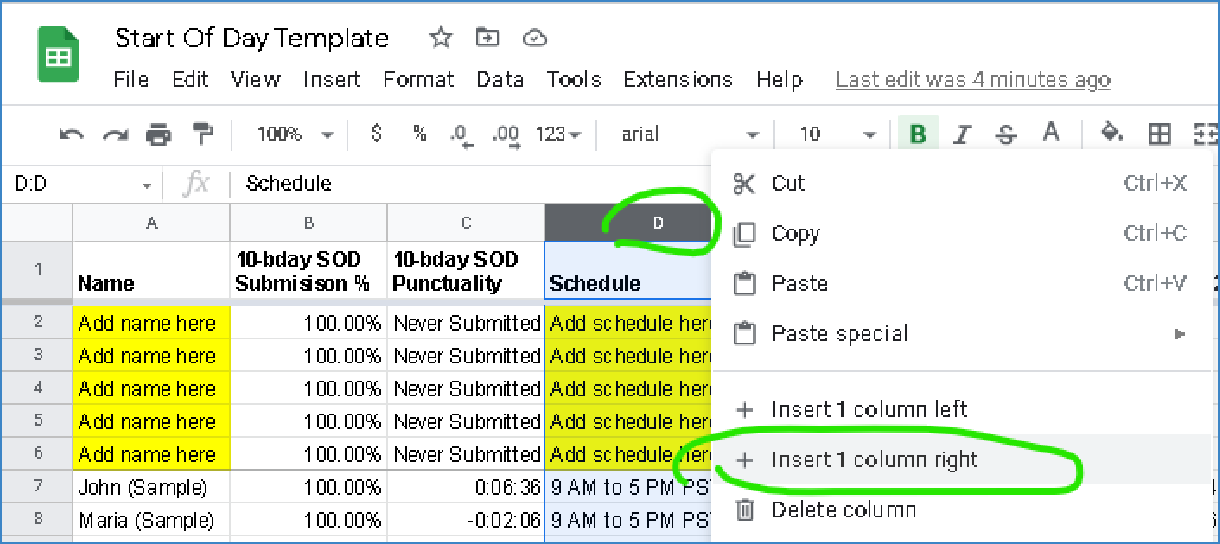Click the print icon in toolbar
The height and width of the screenshot is (544, 1220).
point(158,135)
